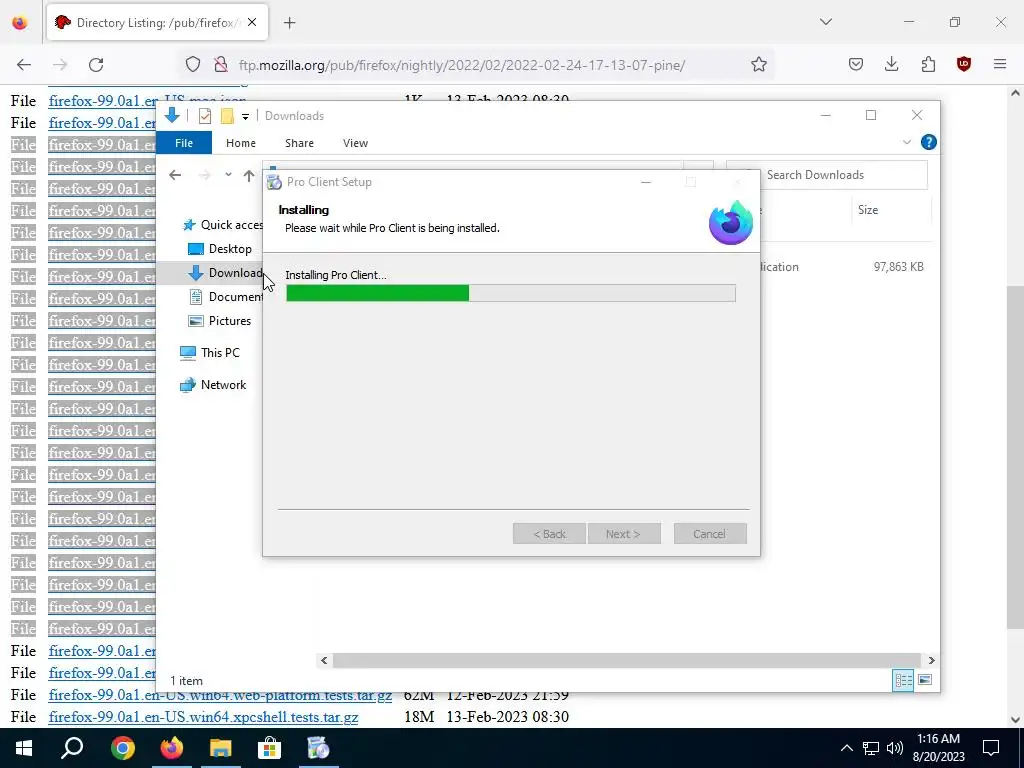
Task: Click Explorer properties quick access icon
Action: coord(205,116)
